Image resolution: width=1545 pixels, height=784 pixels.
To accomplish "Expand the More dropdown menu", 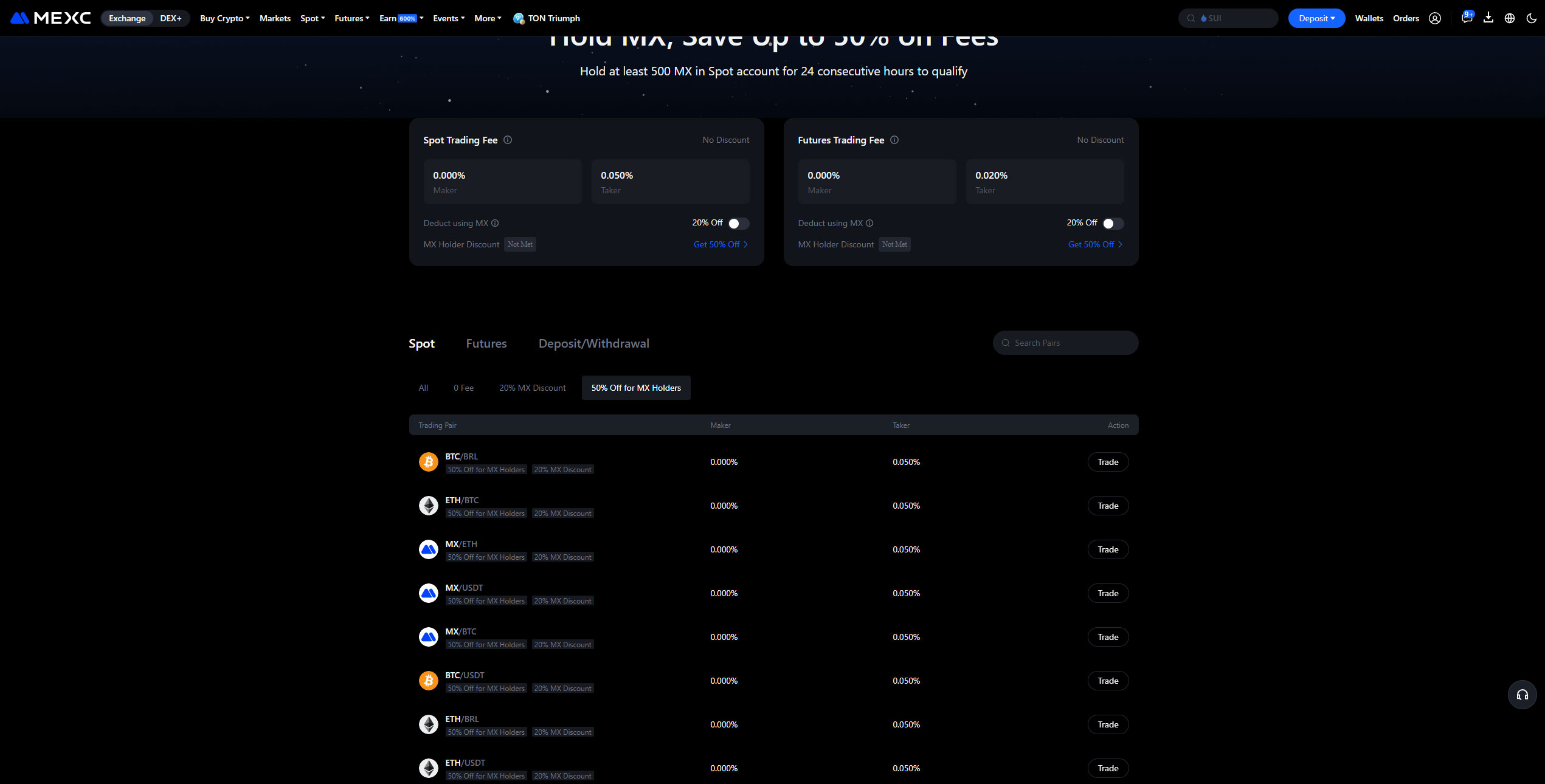I will 488,18.
